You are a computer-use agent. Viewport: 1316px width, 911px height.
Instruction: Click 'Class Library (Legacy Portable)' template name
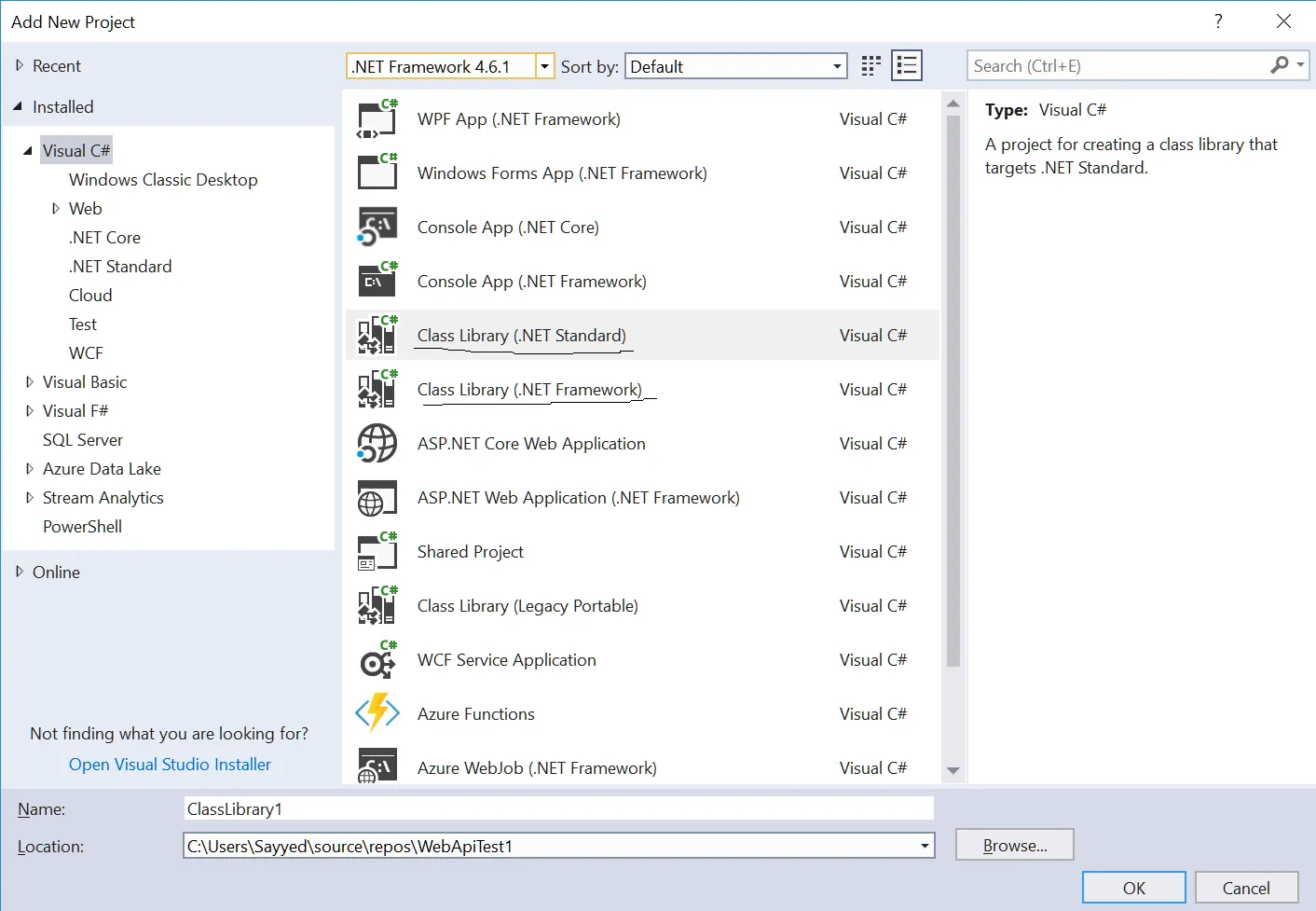pyautogui.click(x=528, y=606)
